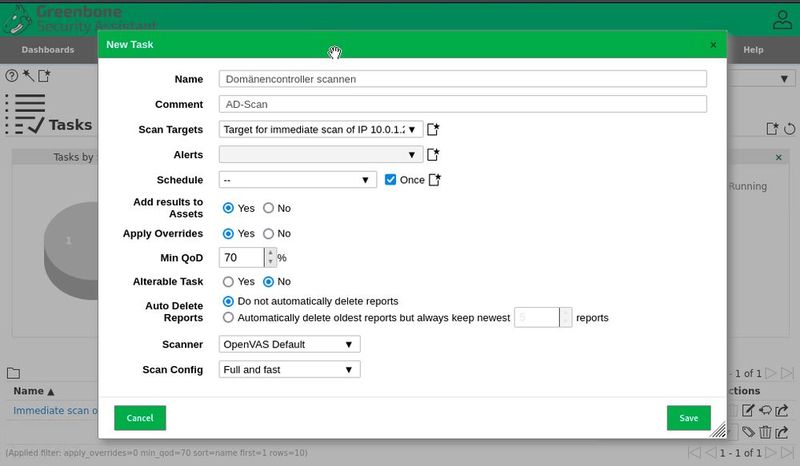Image resolution: width=800 pixels, height=466 pixels.
Task: Expand the Scanner dropdown showing OpenVAS Default
Action: 289,344
